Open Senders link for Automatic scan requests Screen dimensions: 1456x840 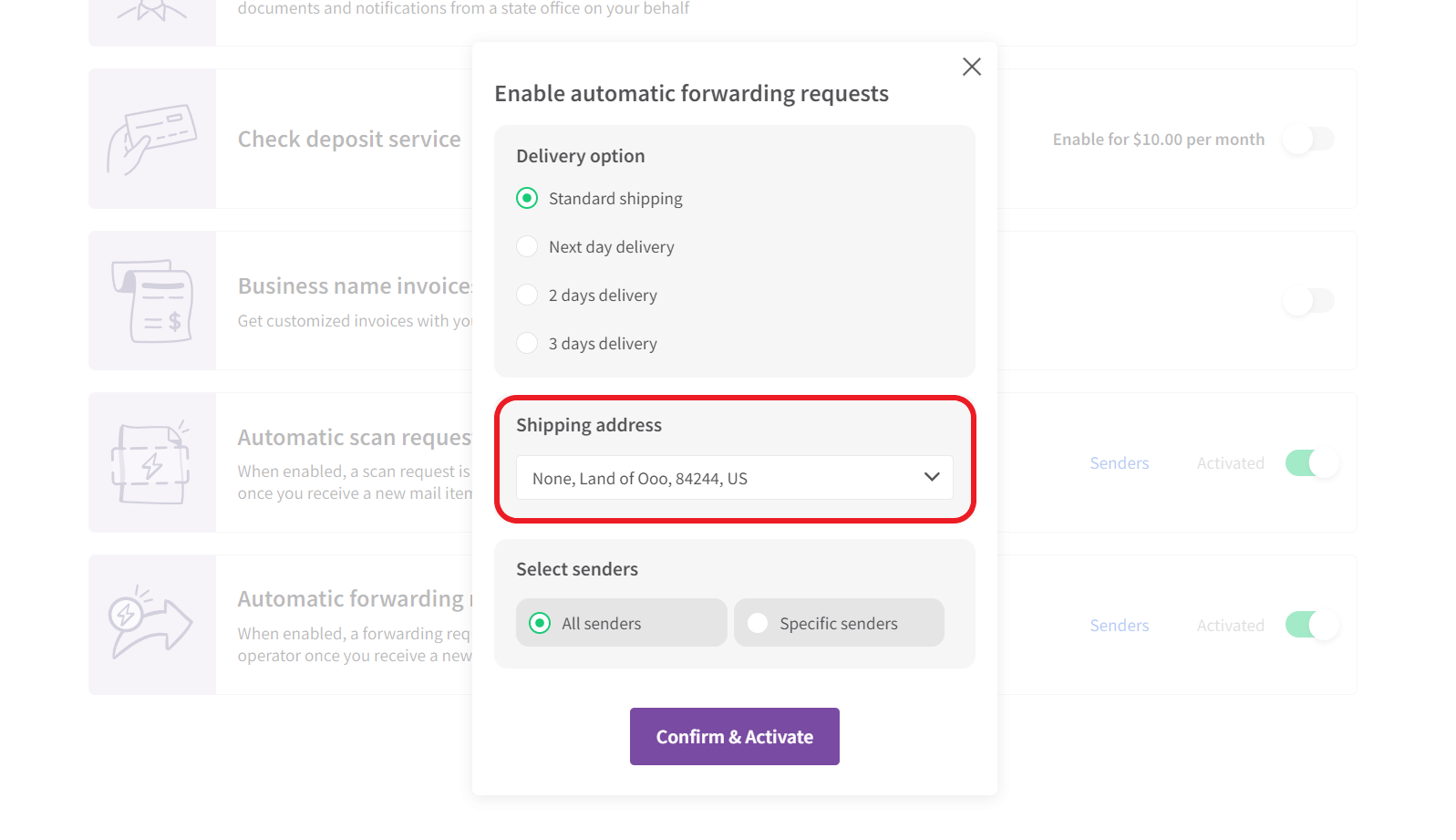tap(1120, 462)
